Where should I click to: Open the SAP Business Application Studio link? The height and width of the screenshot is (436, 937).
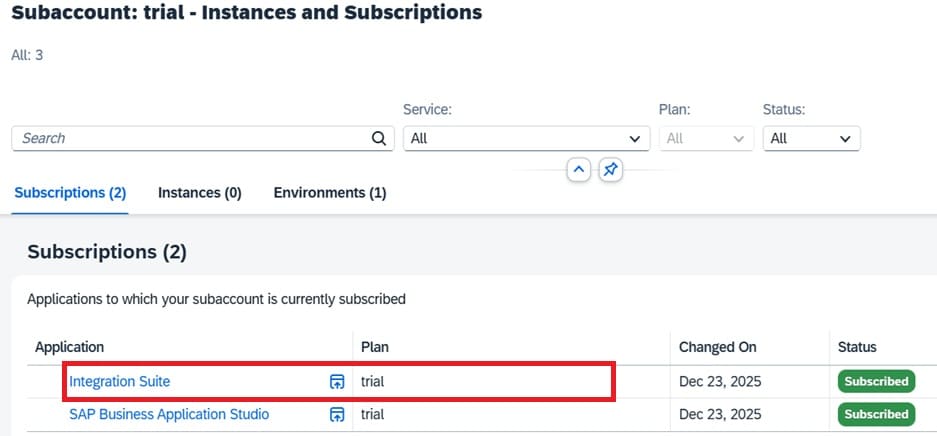[169, 414]
